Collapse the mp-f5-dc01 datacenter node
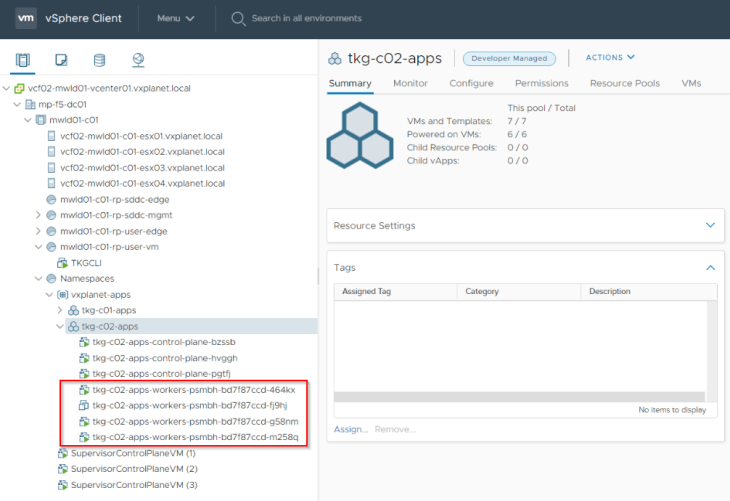This screenshot has width=730, height=501. coord(17,104)
